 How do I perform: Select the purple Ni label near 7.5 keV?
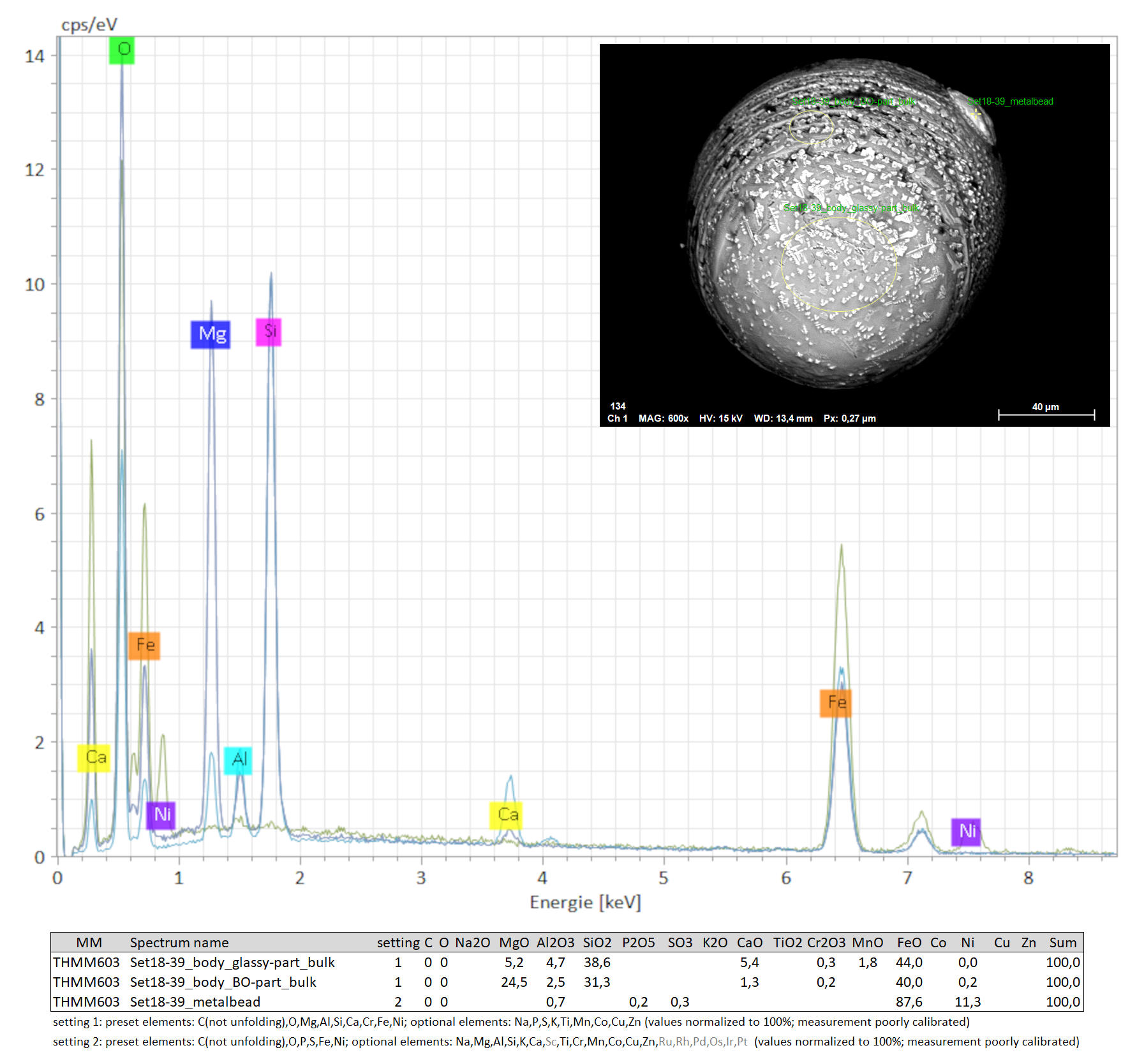(x=966, y=832)
